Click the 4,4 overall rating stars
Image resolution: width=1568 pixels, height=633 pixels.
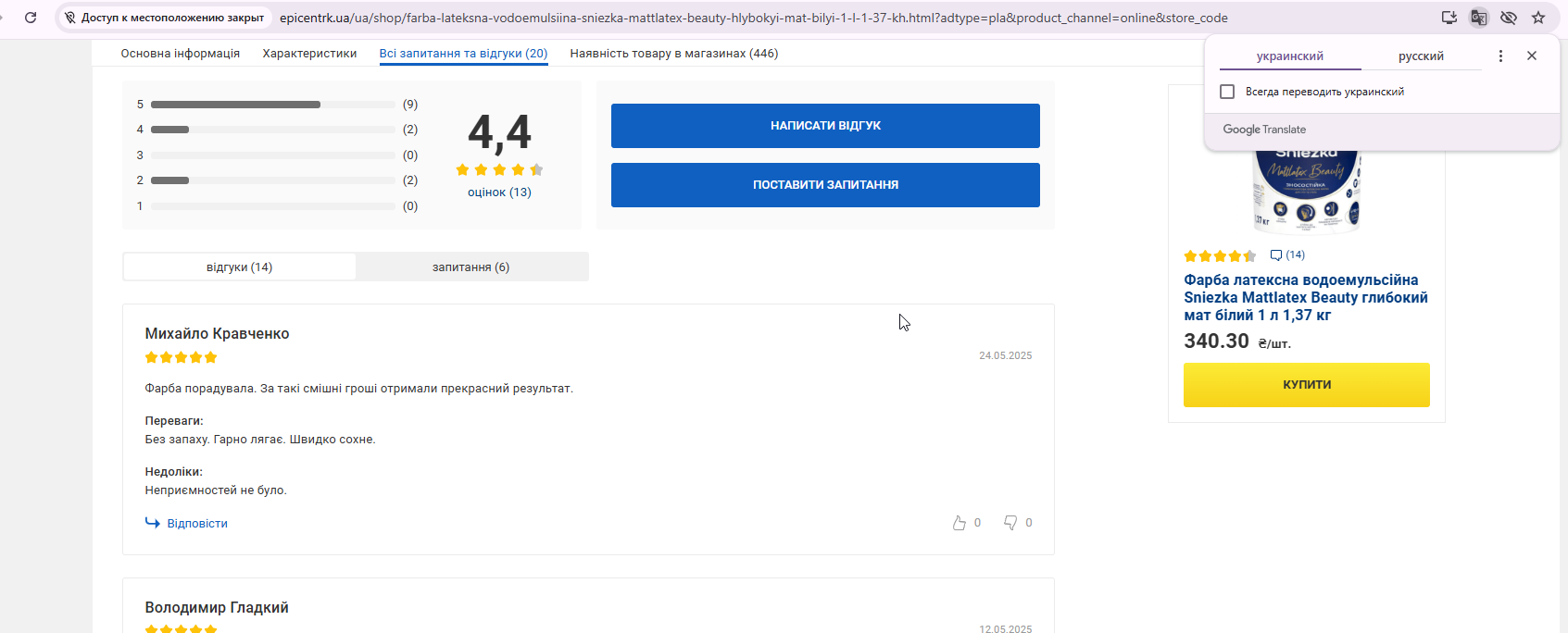coord(499,169)
